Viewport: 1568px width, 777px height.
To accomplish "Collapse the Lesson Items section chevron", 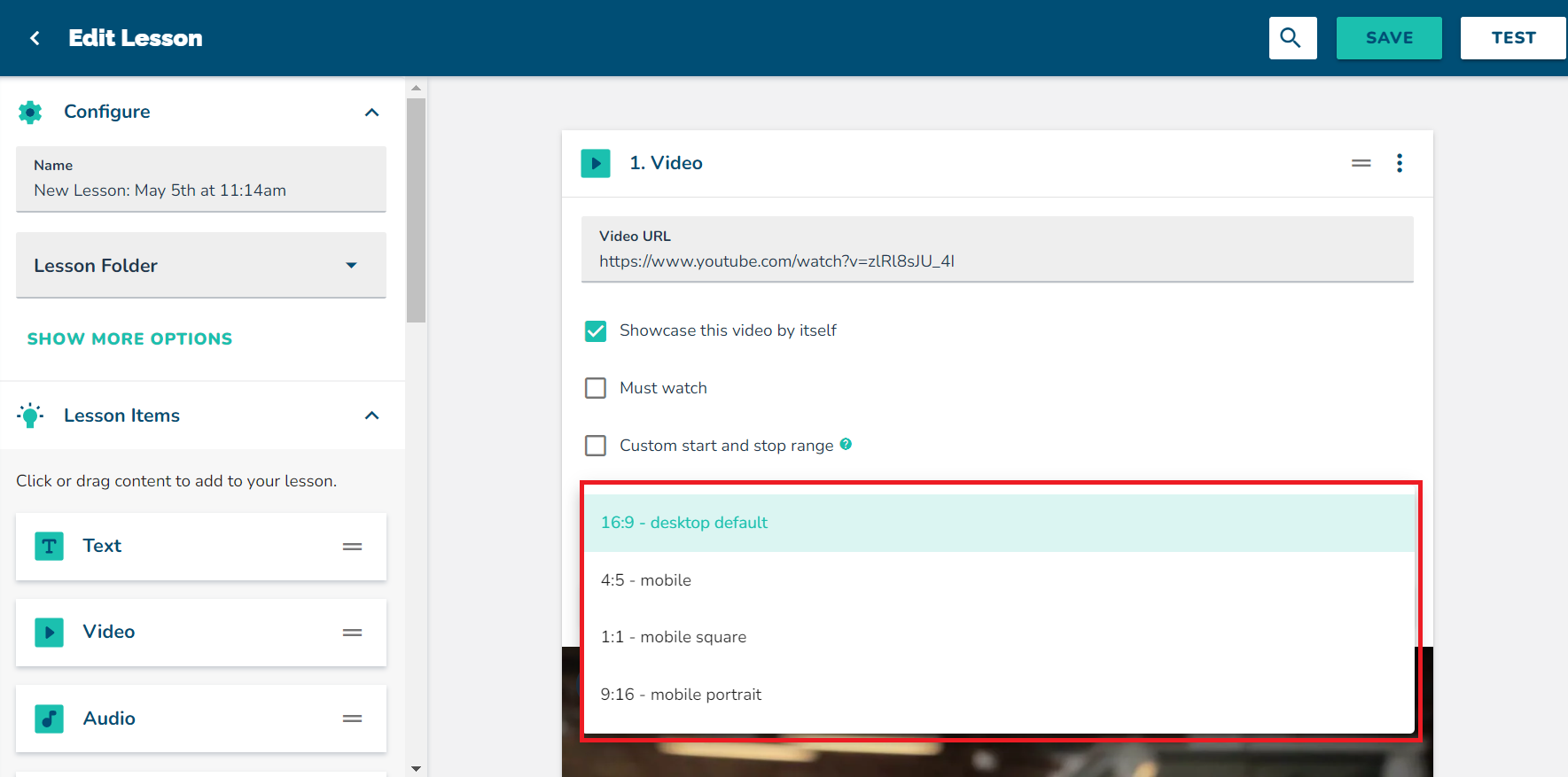I will [x=372, y=416].
